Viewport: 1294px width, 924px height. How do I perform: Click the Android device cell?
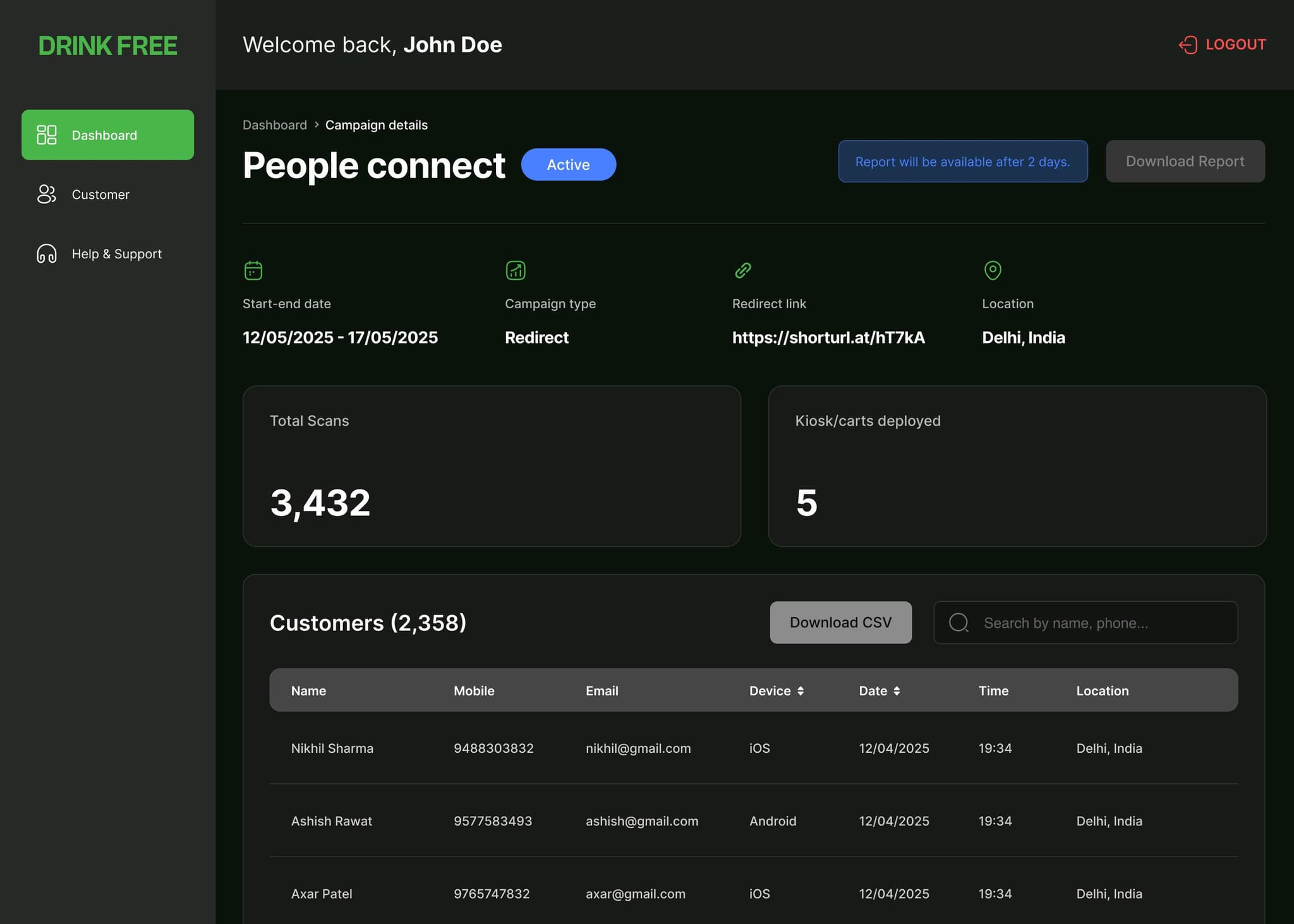(x=773, y=821)
